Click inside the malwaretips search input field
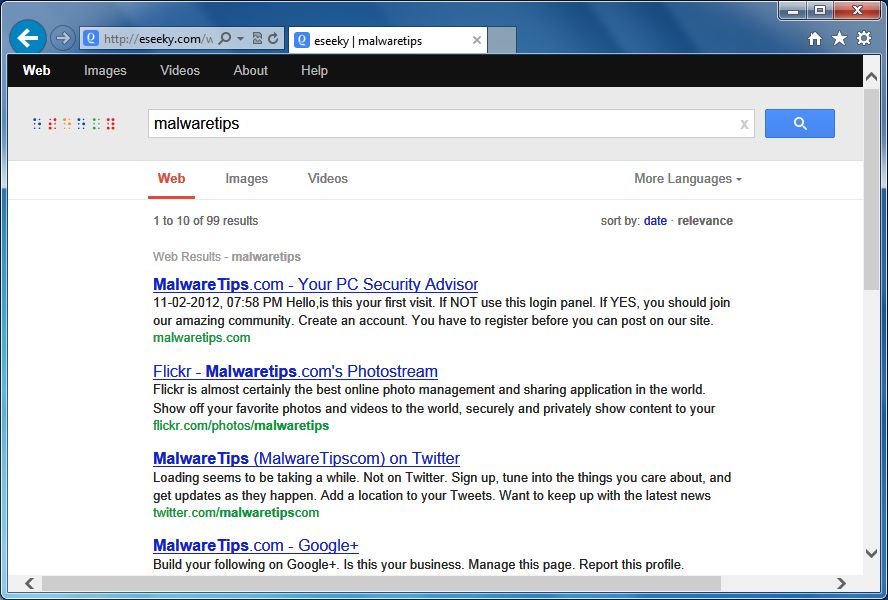Viewport: 888px width, 600px height. [x=451, y=124]
